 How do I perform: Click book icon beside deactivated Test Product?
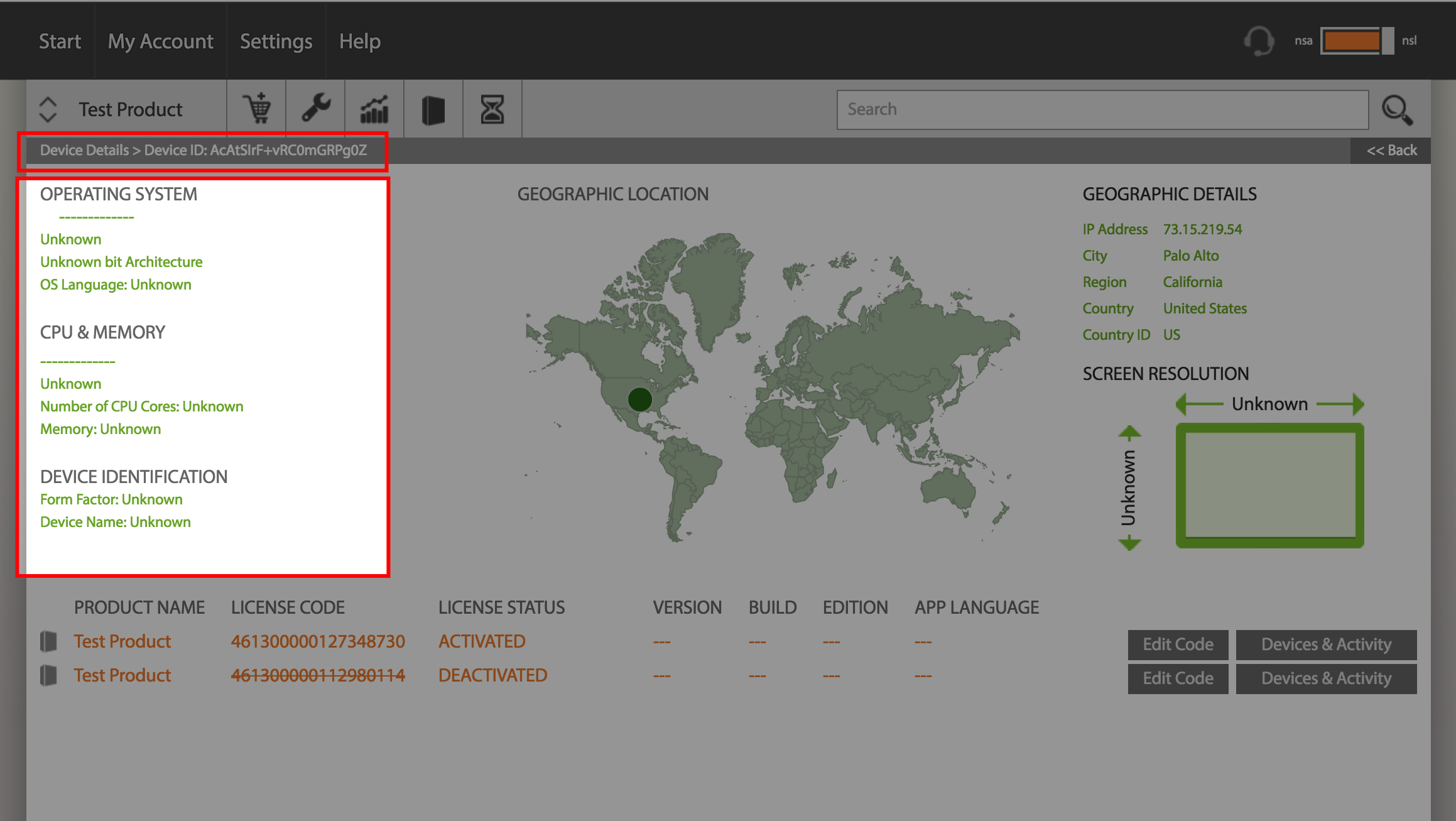(x=49, y=675)
